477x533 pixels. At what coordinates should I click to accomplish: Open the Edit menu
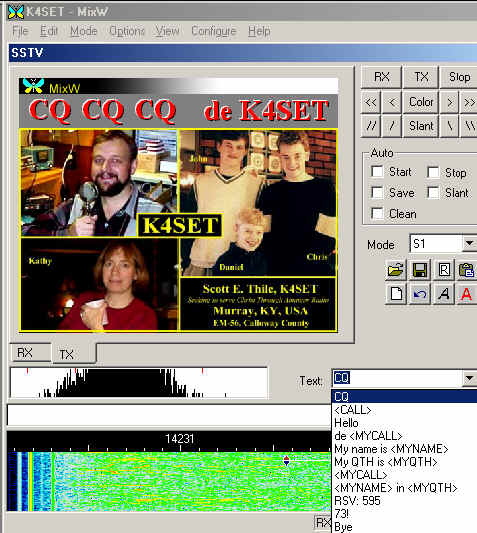tap(49, 31)
